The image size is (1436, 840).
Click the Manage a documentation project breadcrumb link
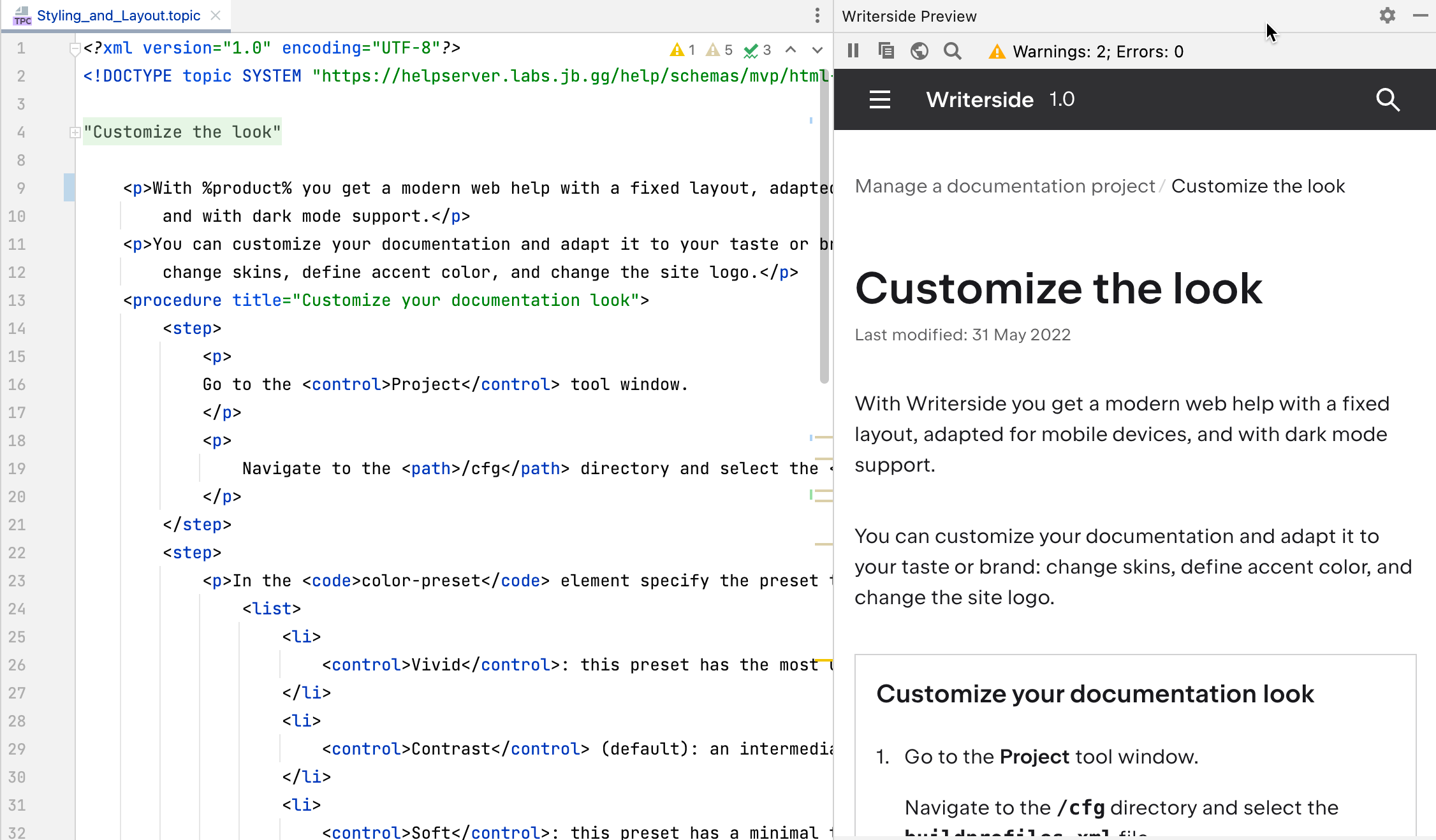(1004, 186)
